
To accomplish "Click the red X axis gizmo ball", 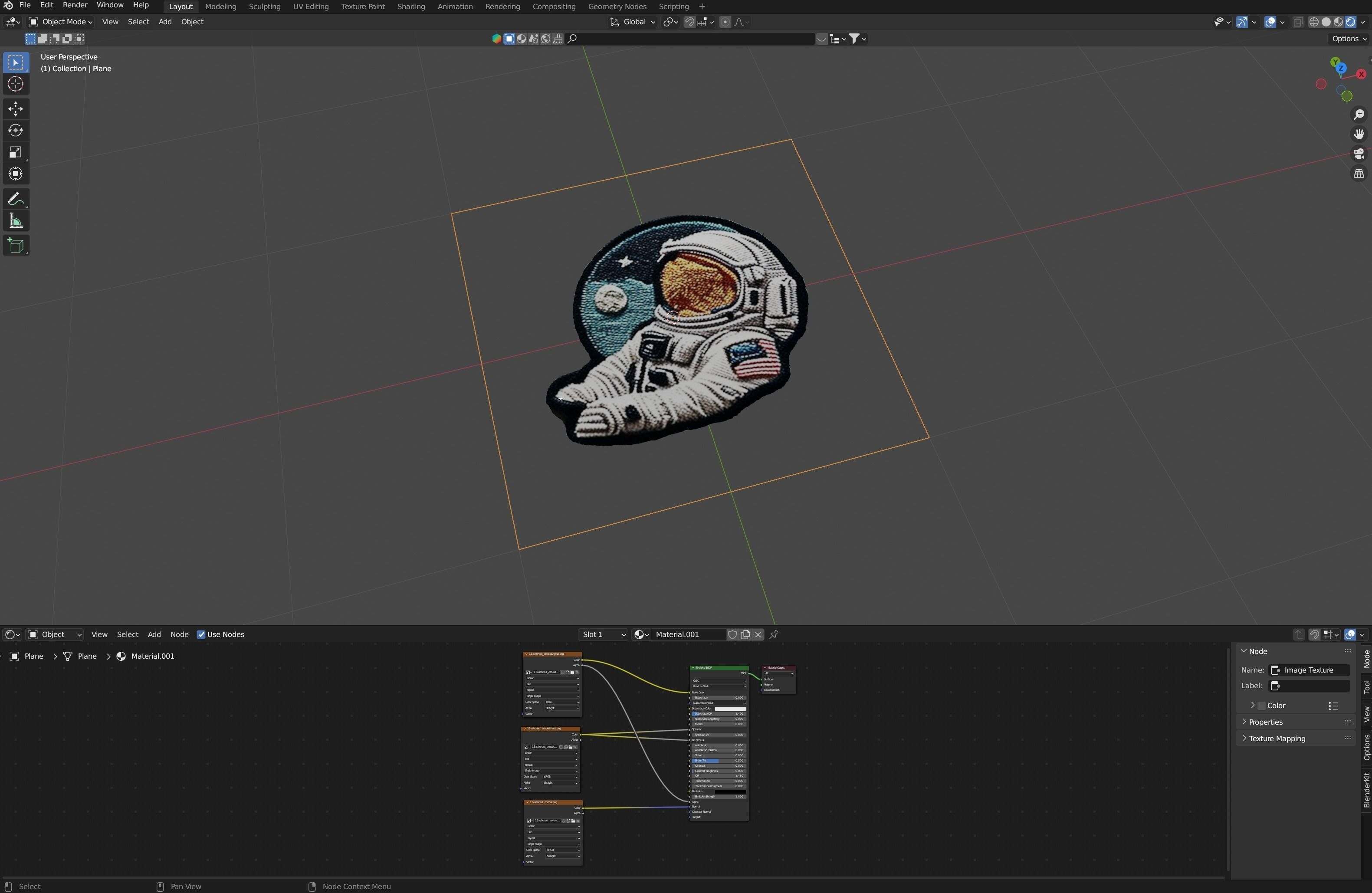I will click(1361, 74).
